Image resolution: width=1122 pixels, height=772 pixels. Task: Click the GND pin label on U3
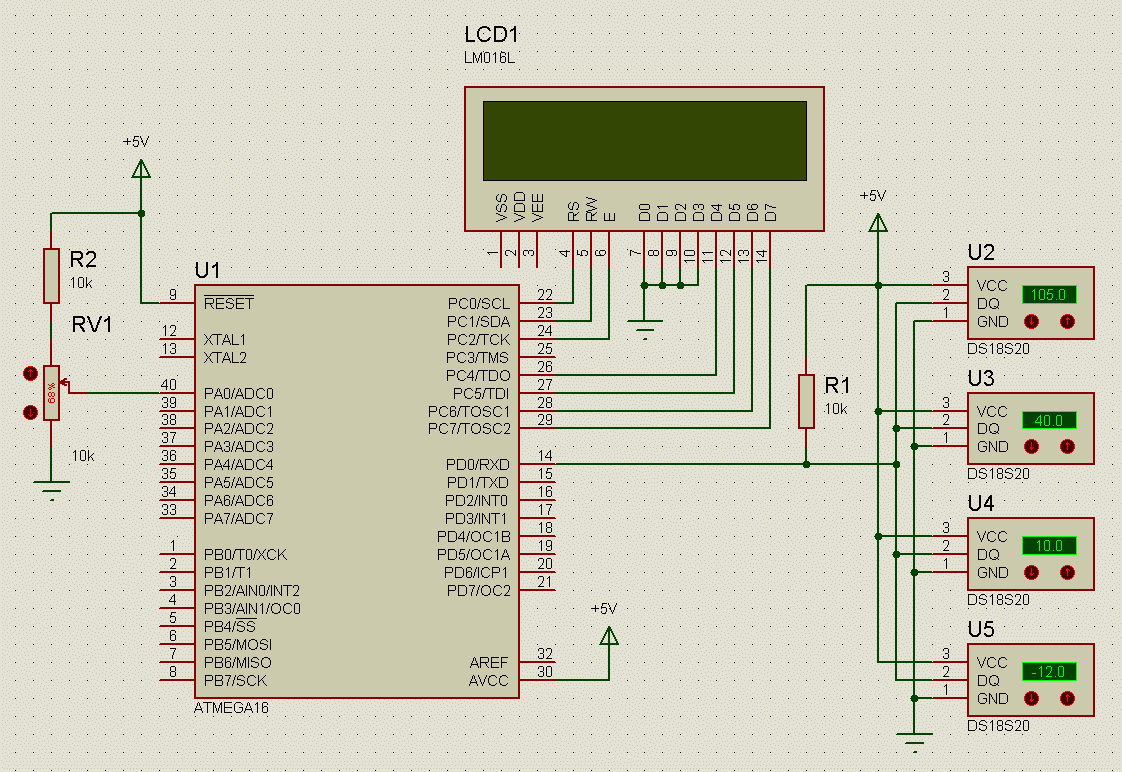(x=992, y=447)
